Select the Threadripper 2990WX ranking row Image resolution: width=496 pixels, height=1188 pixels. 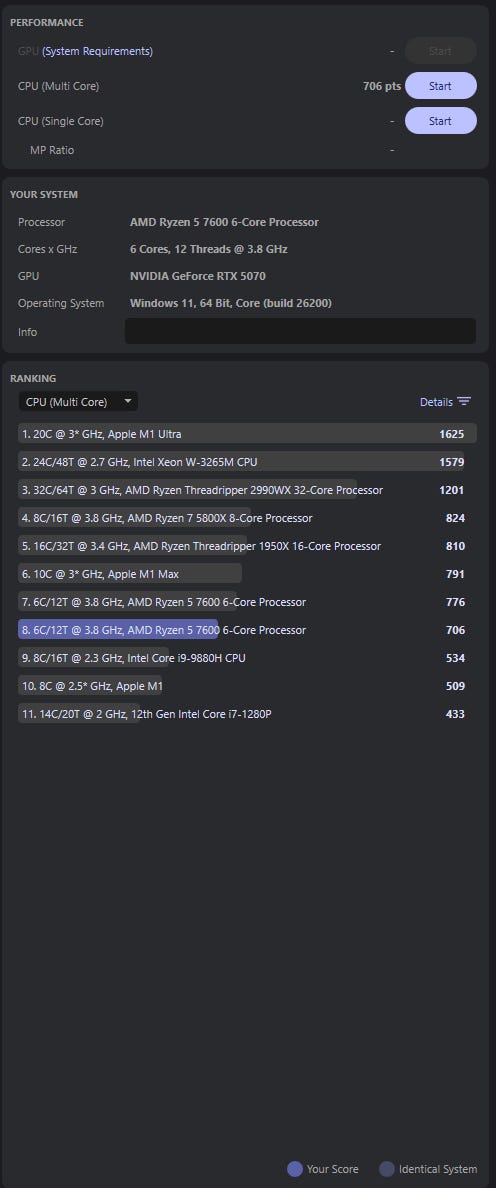tap(248, 489)
